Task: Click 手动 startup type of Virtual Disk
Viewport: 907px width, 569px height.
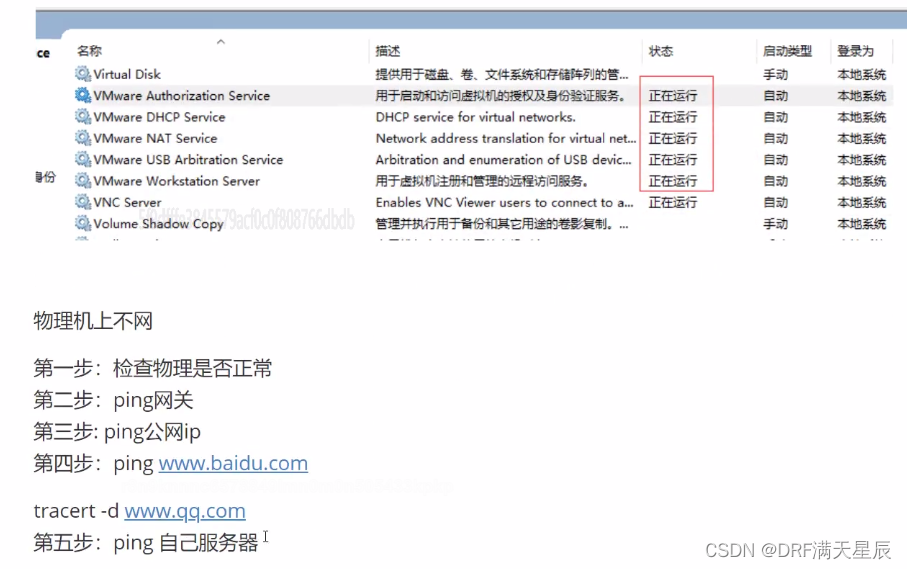Action: pos(776,75)
